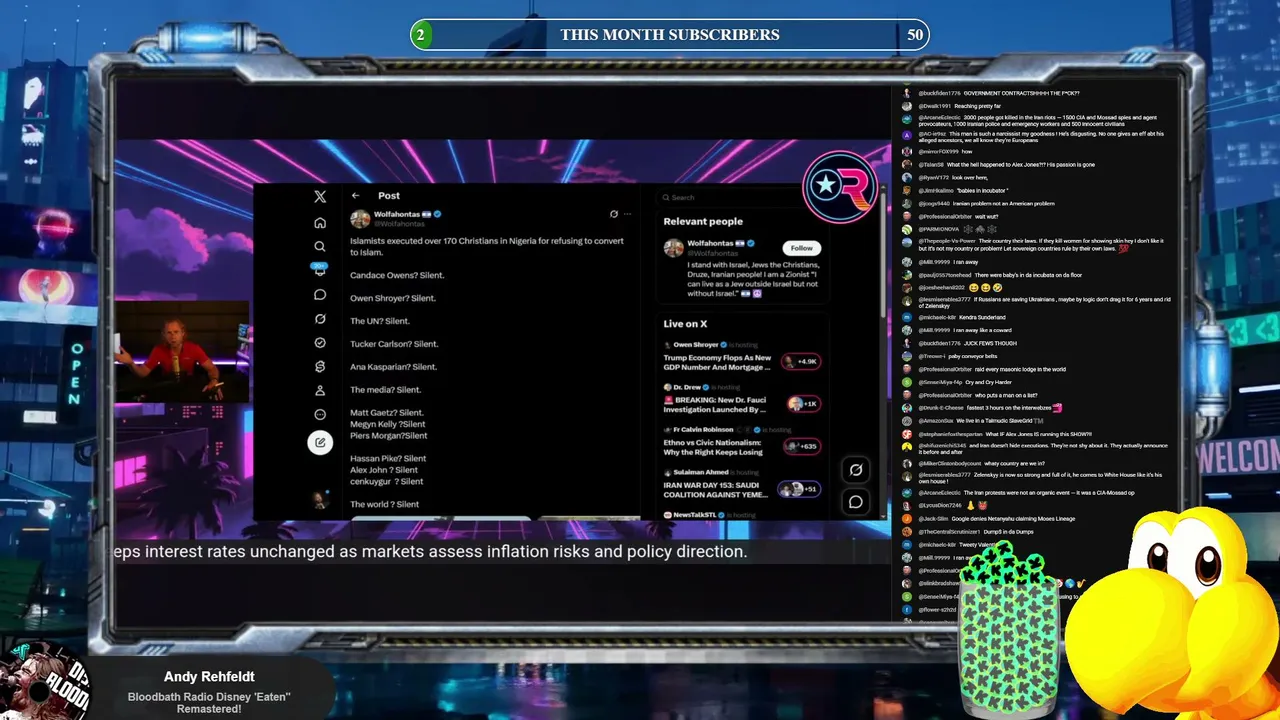Image resolution: width=1280 pixels, height=720 pixels.
Task: Click the 'who puts a man on a list?' message
Action: [1006, 395]
